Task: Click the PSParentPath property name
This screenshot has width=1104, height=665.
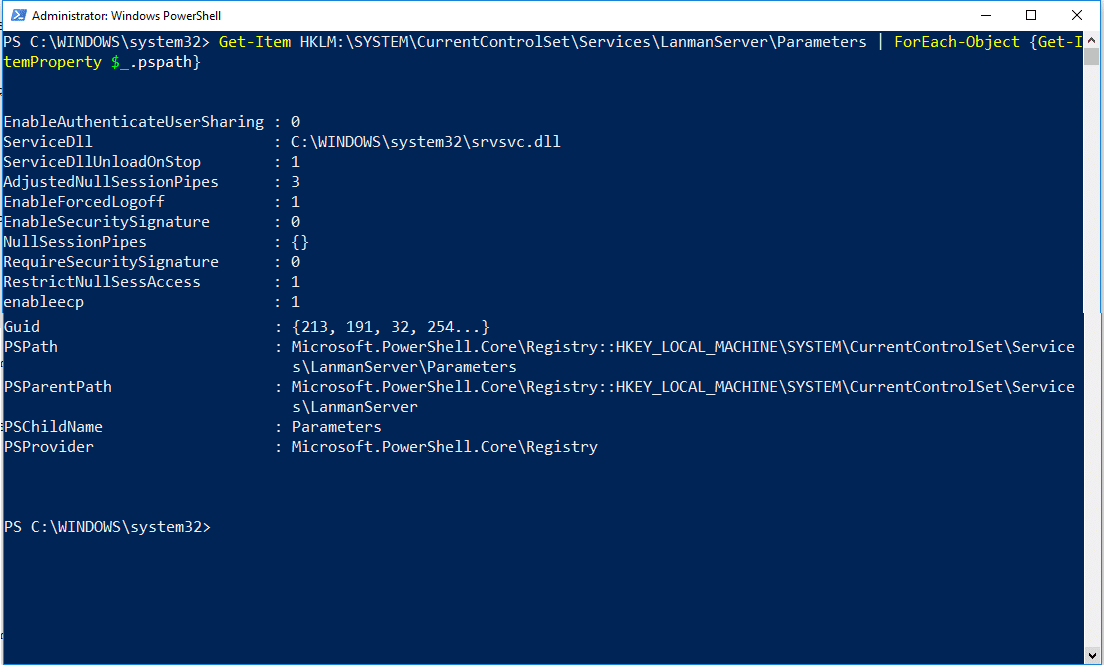Action: pos(58,387)
